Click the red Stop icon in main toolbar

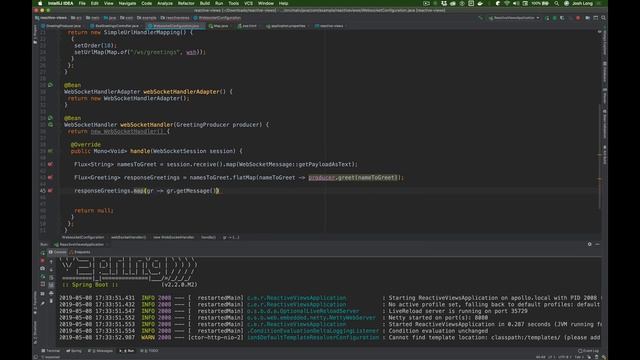tap(578, 18)
